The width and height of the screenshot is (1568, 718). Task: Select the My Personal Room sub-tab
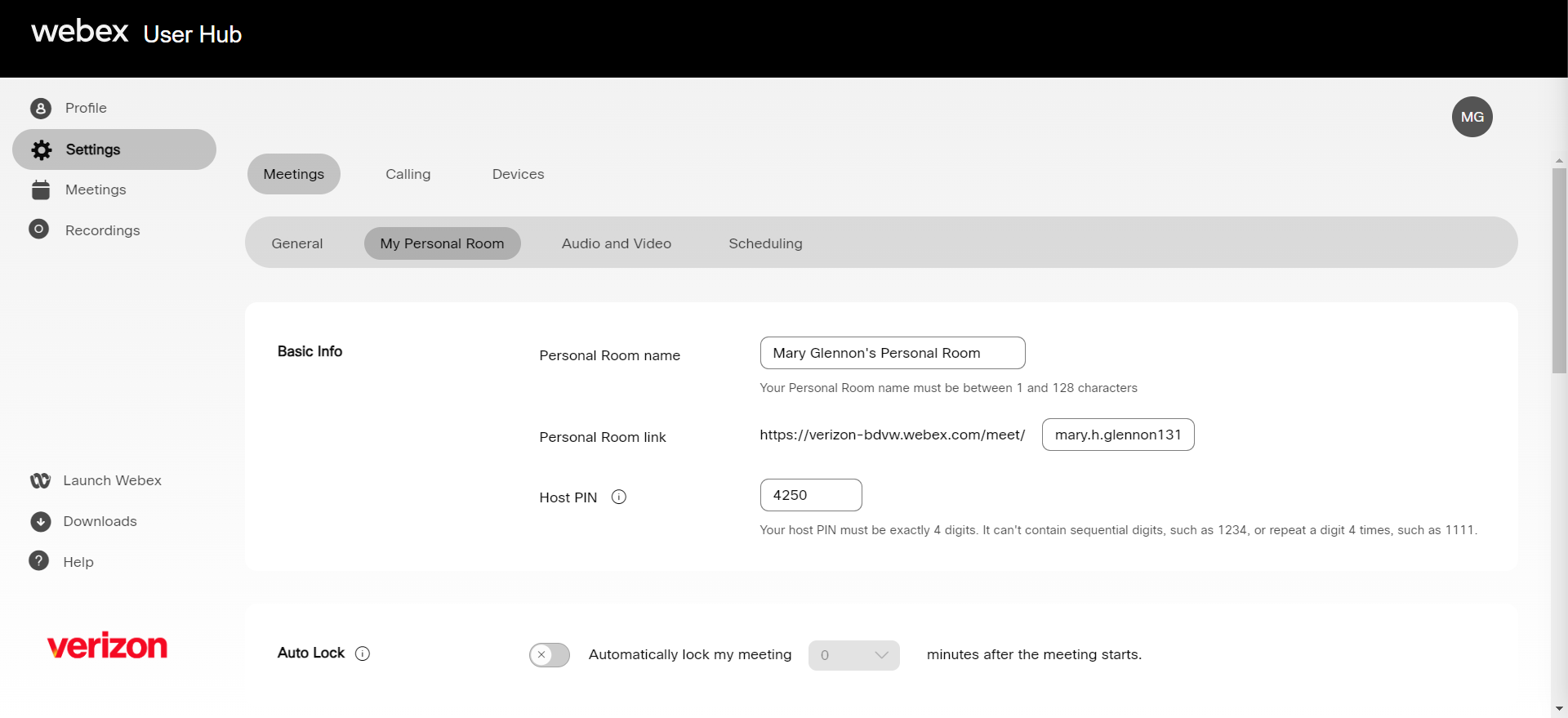[x=442, y=243]
